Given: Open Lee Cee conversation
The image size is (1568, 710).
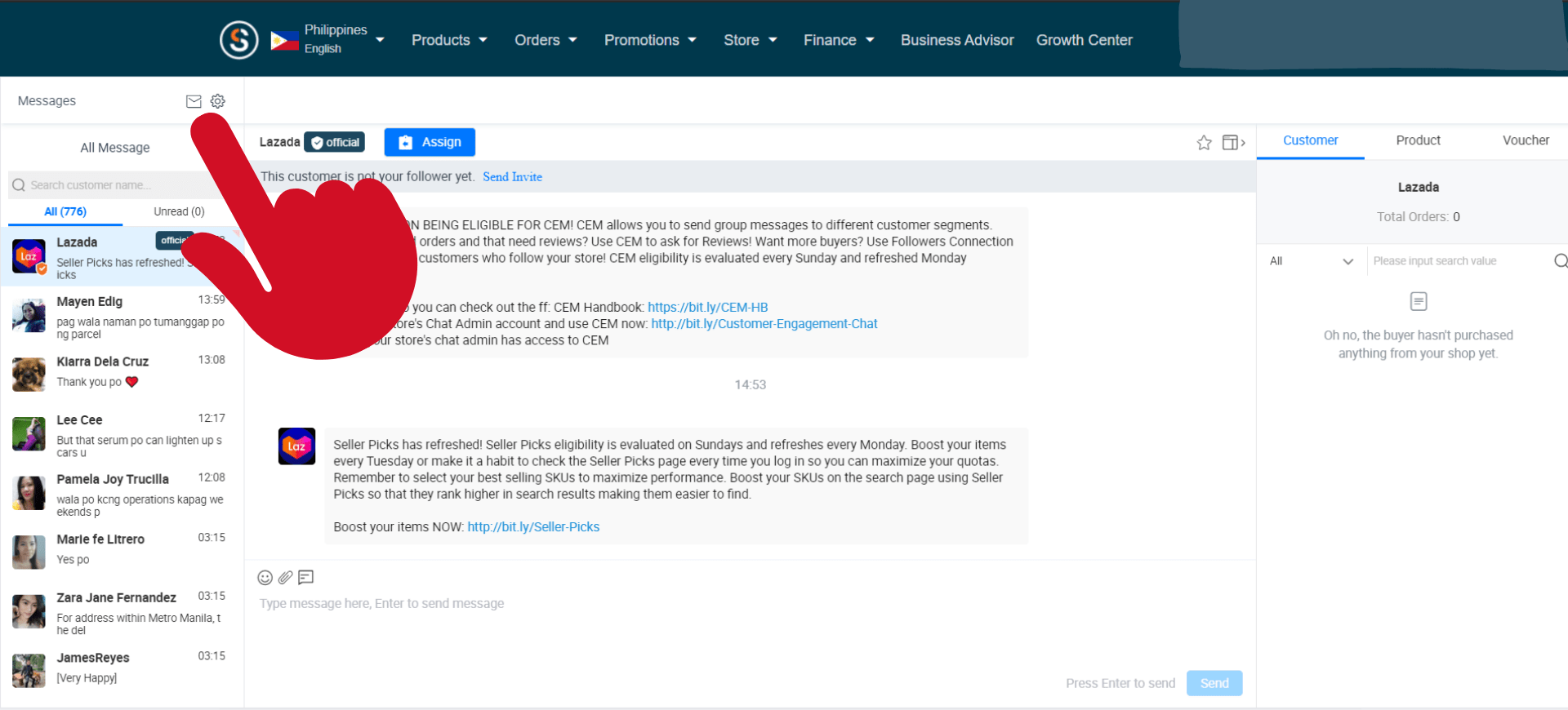Looking at the screenshot, I should (x=122, y=433).
